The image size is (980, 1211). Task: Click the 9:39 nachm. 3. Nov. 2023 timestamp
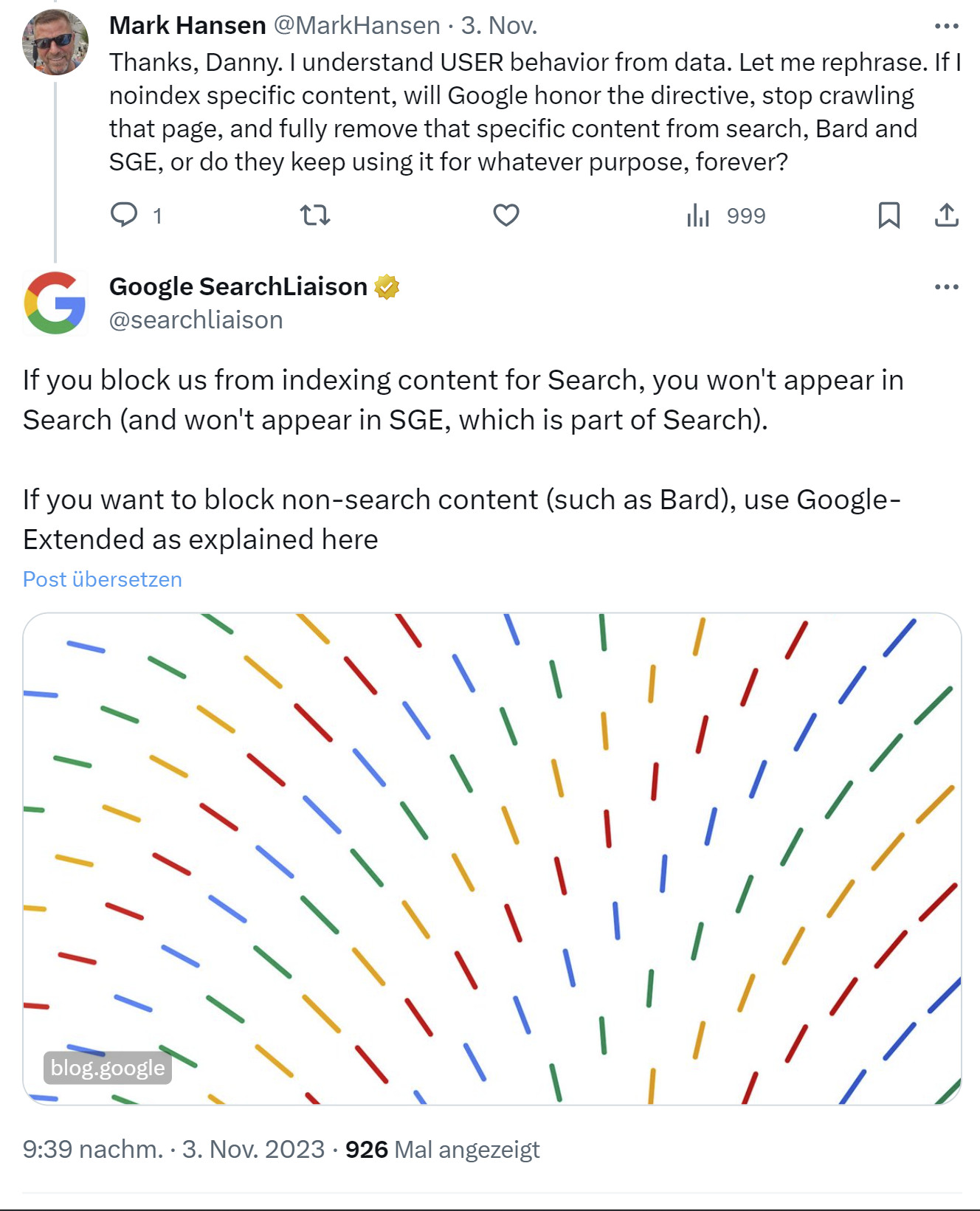point(173,1149)
